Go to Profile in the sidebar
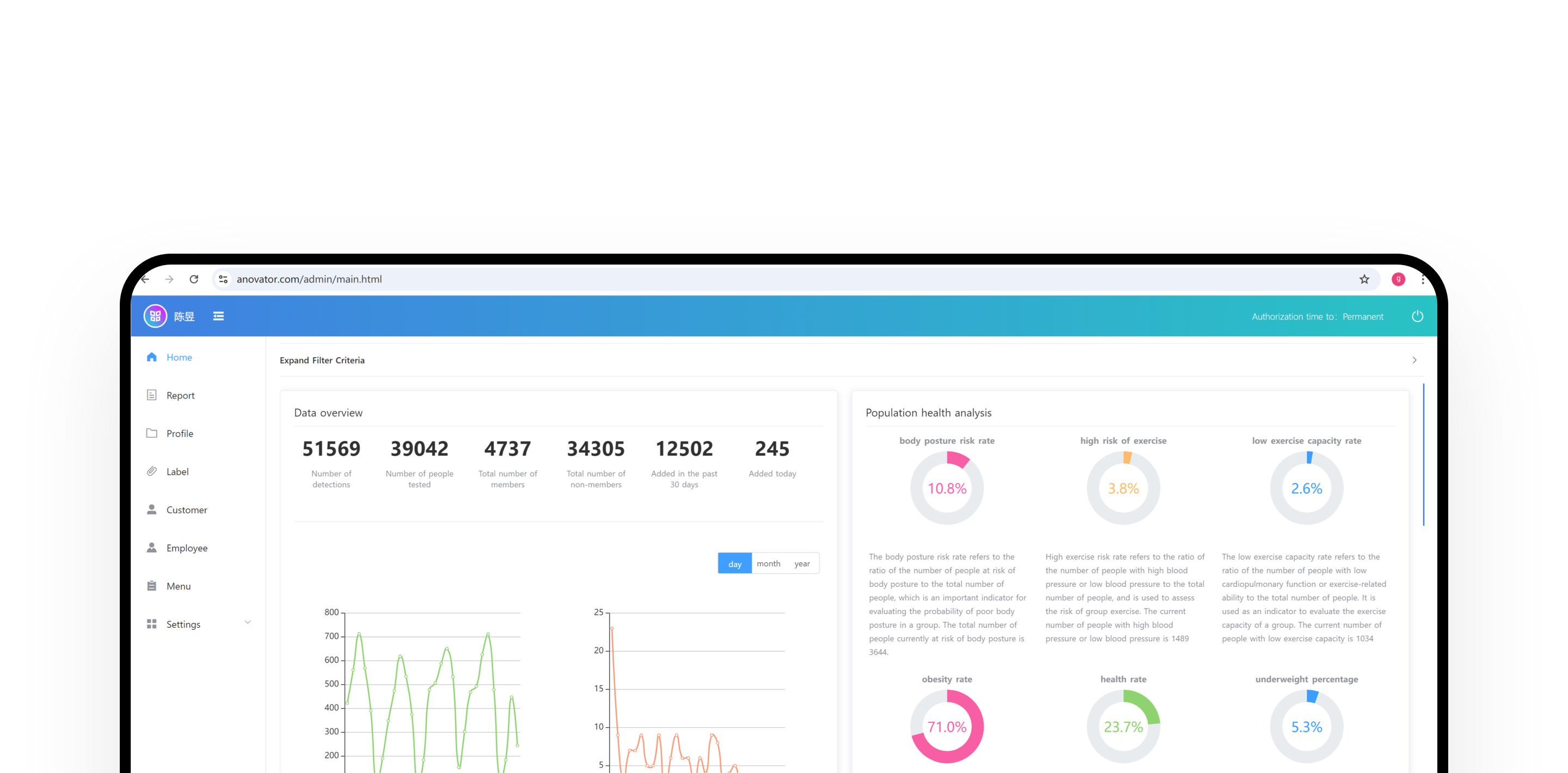The height and width of the screenshot is (773, 1568). pos(198,433)
